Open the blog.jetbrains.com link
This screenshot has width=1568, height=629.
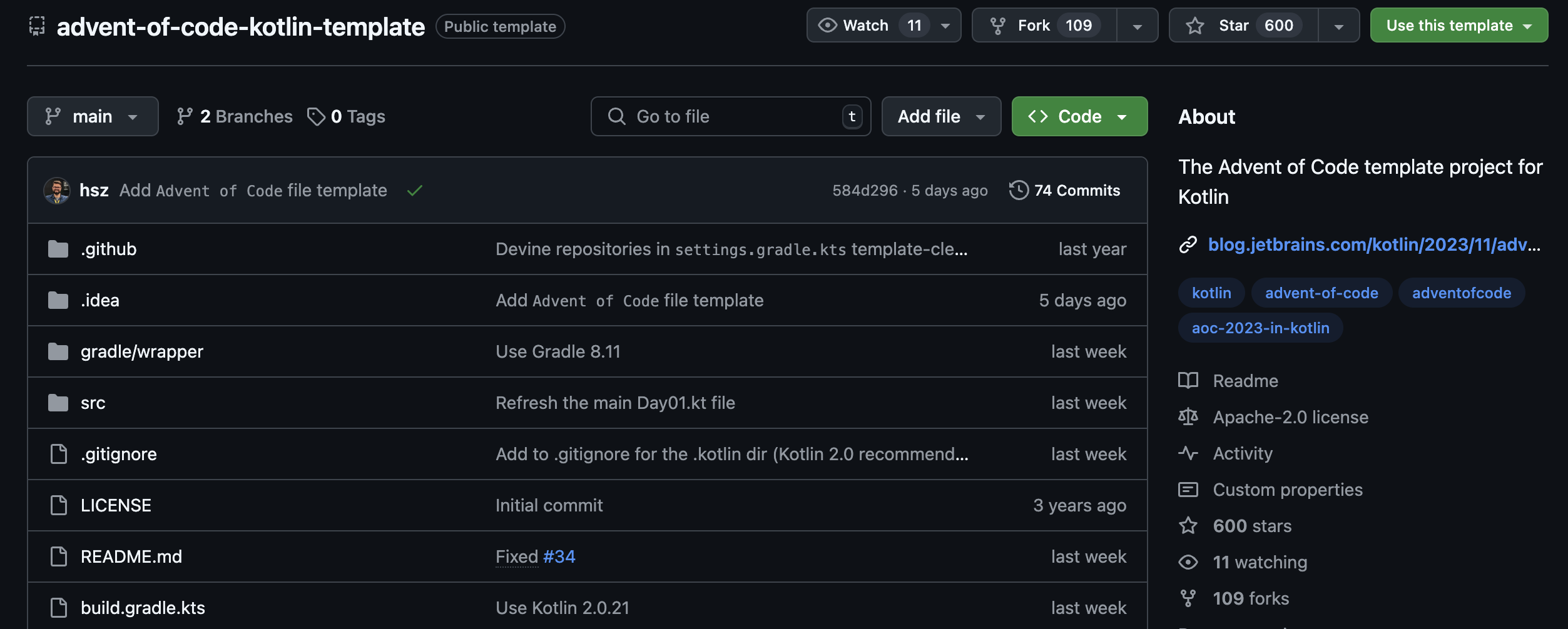1374,244
